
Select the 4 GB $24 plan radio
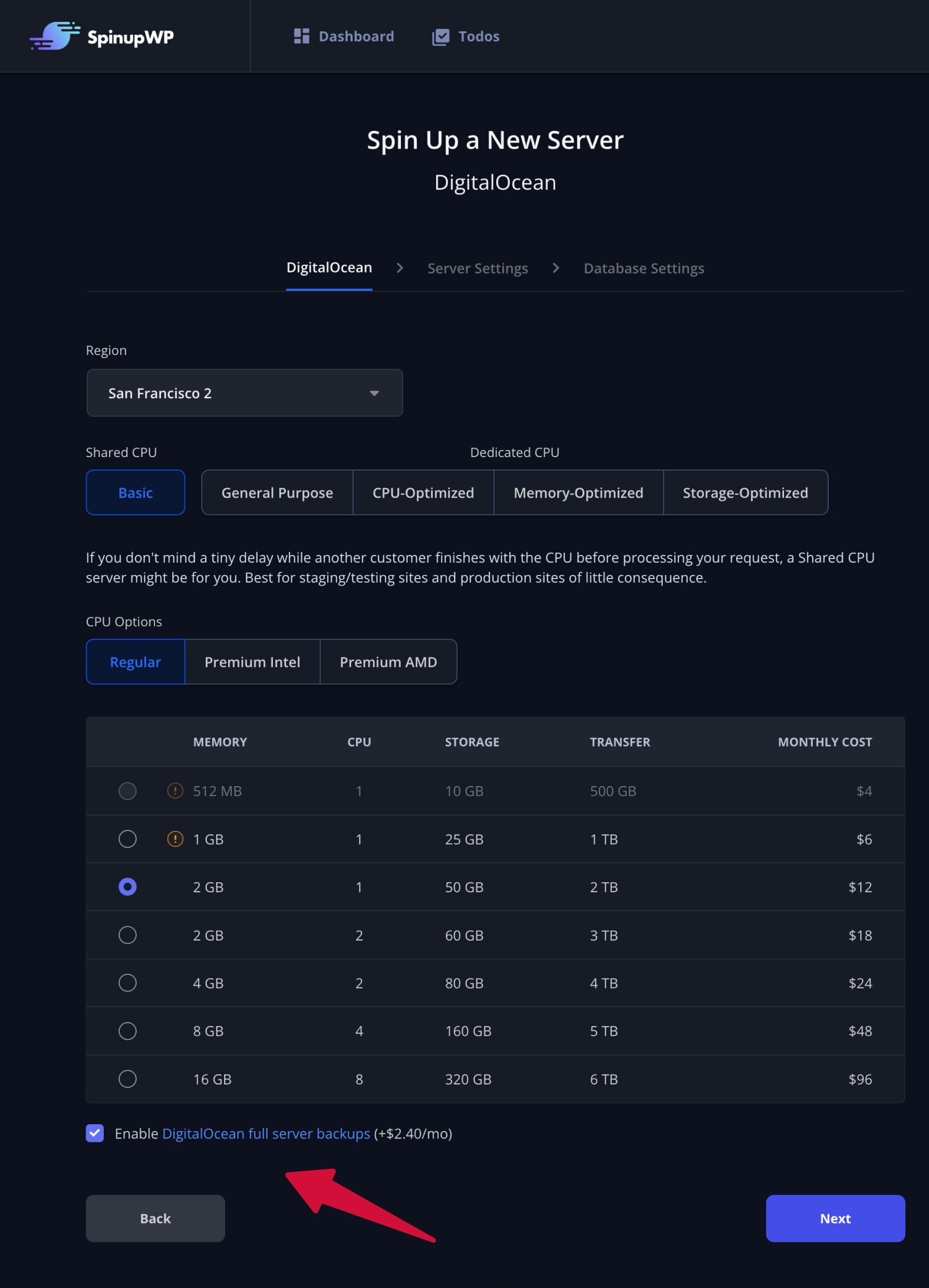pyautogui.click(x=127, y=983)
